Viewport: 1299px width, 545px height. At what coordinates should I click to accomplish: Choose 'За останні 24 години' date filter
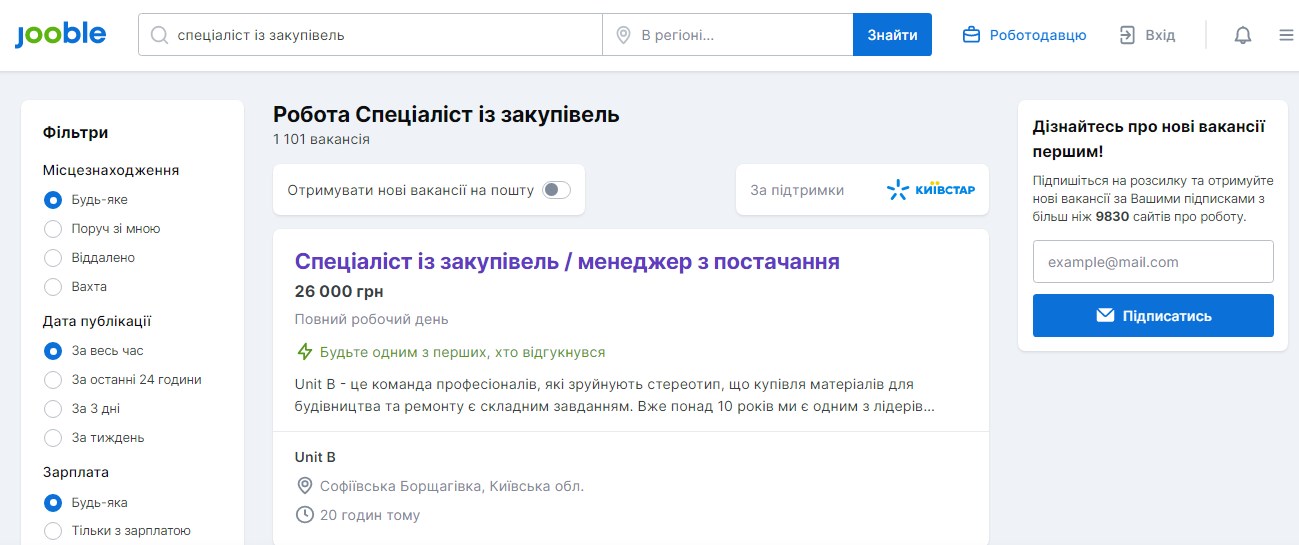coord(53,380)
